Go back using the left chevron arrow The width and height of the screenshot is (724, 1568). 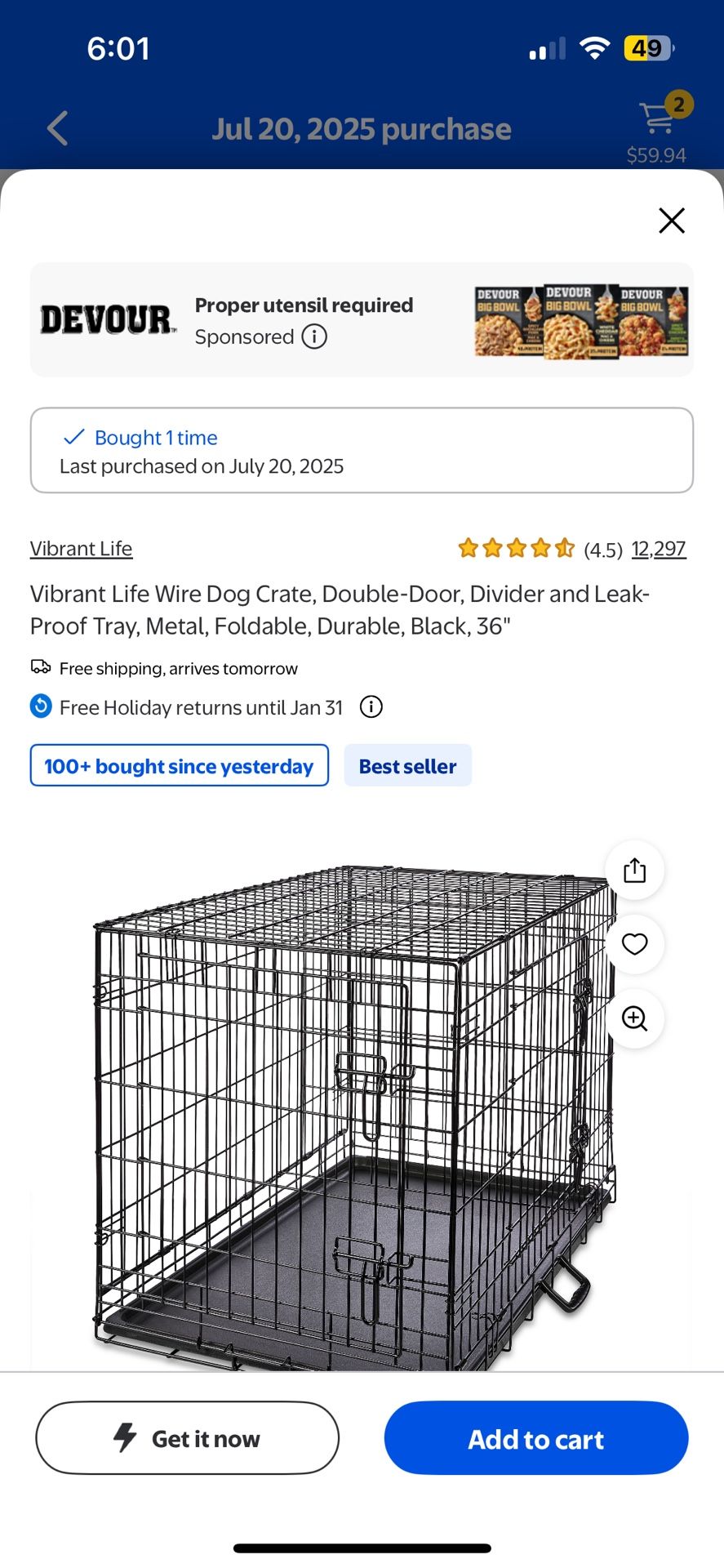[56, 127]
